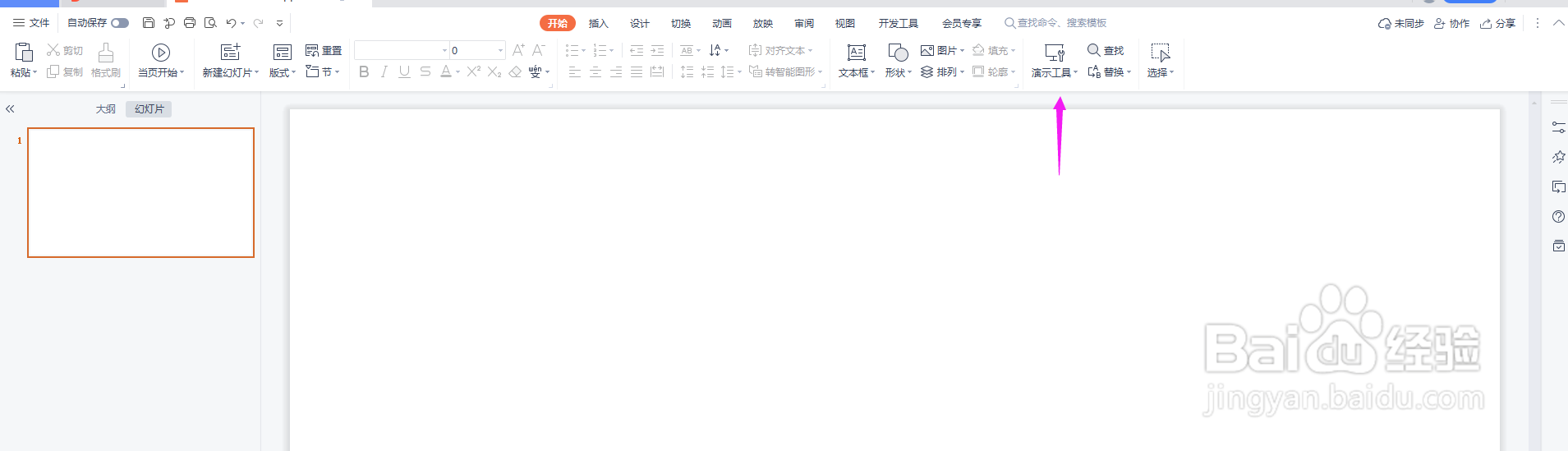Click the Redo arrow icon
The image size is (1568, 451).
pyautogui.click(x=259, y=23)
